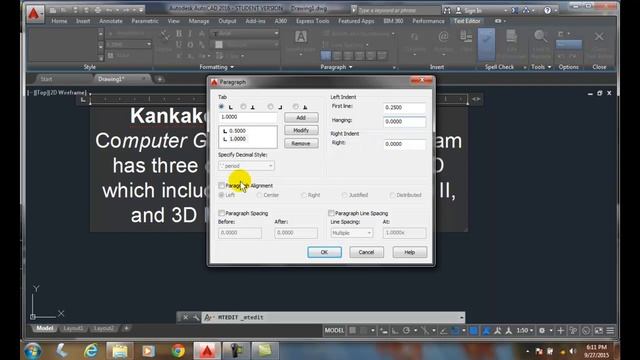
Task: Open the annotation scale 1:50 dropdown
Action: click(524, 331)
